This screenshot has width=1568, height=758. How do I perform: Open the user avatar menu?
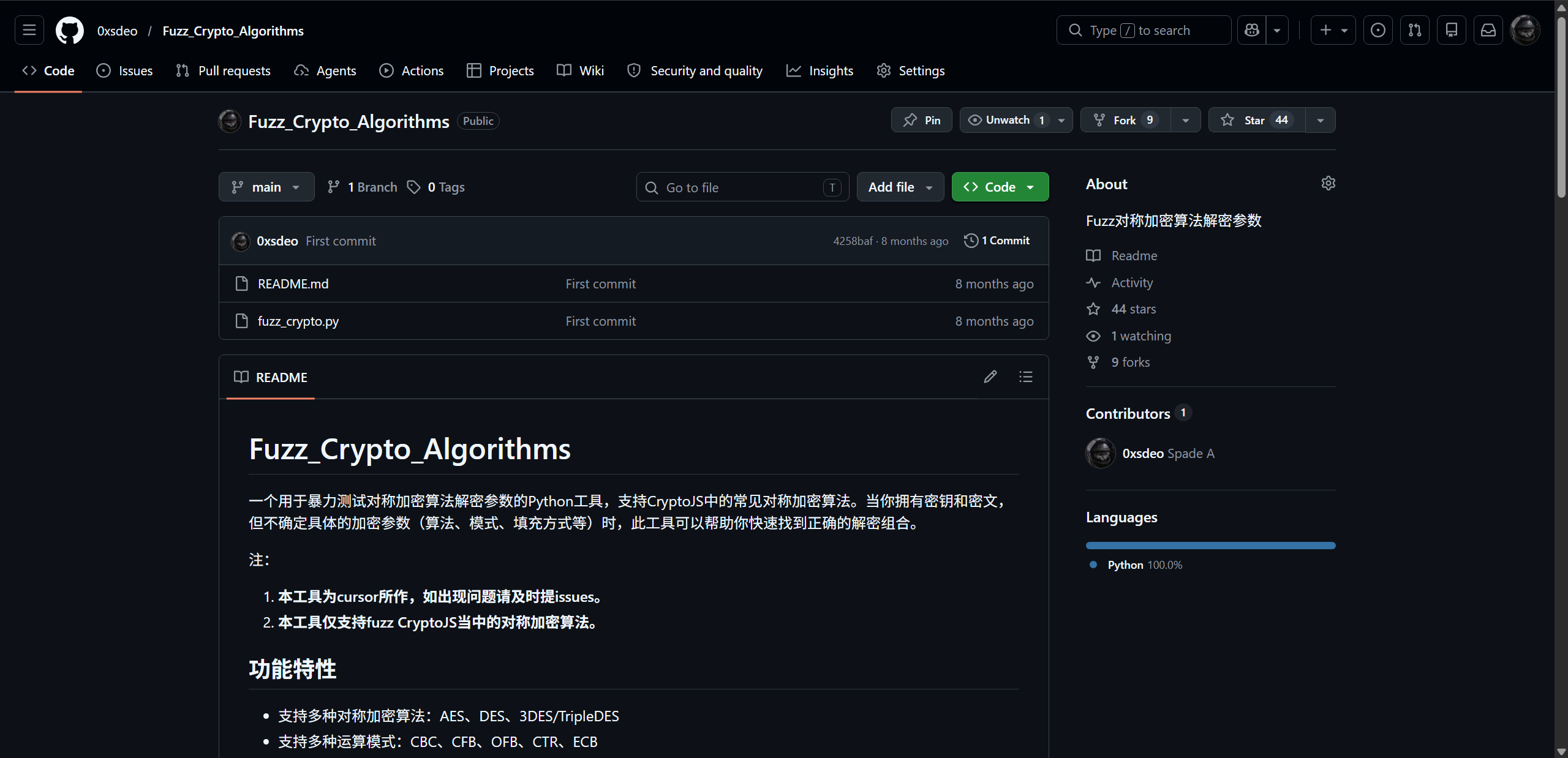(x=1525, y=30)
